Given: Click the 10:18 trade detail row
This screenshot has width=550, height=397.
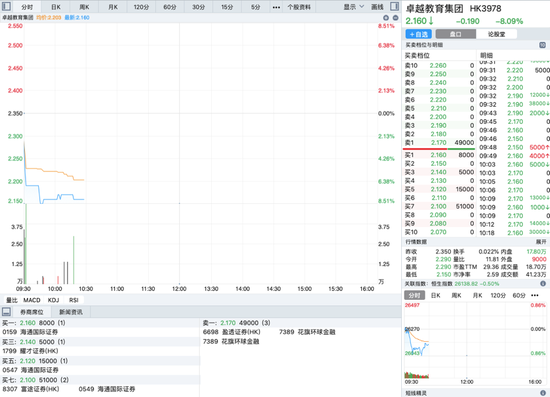Looking at the screenshot, I should tap(514, 233).
